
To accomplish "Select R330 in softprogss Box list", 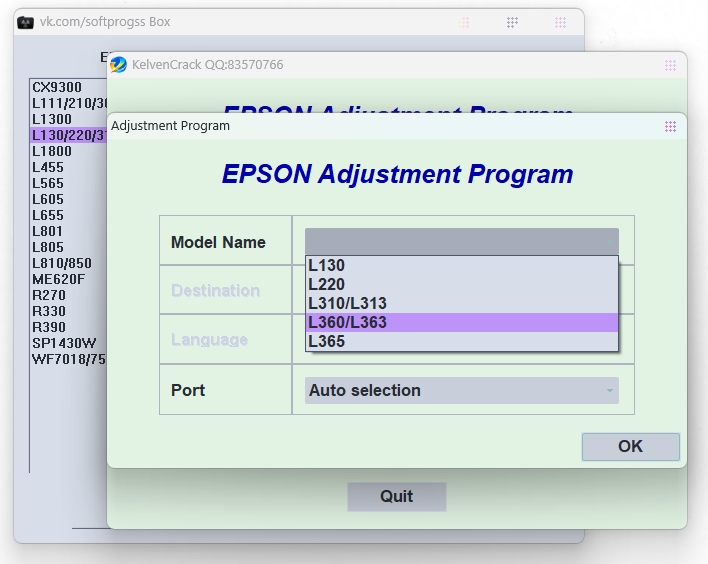I will [x=69, y=312].
